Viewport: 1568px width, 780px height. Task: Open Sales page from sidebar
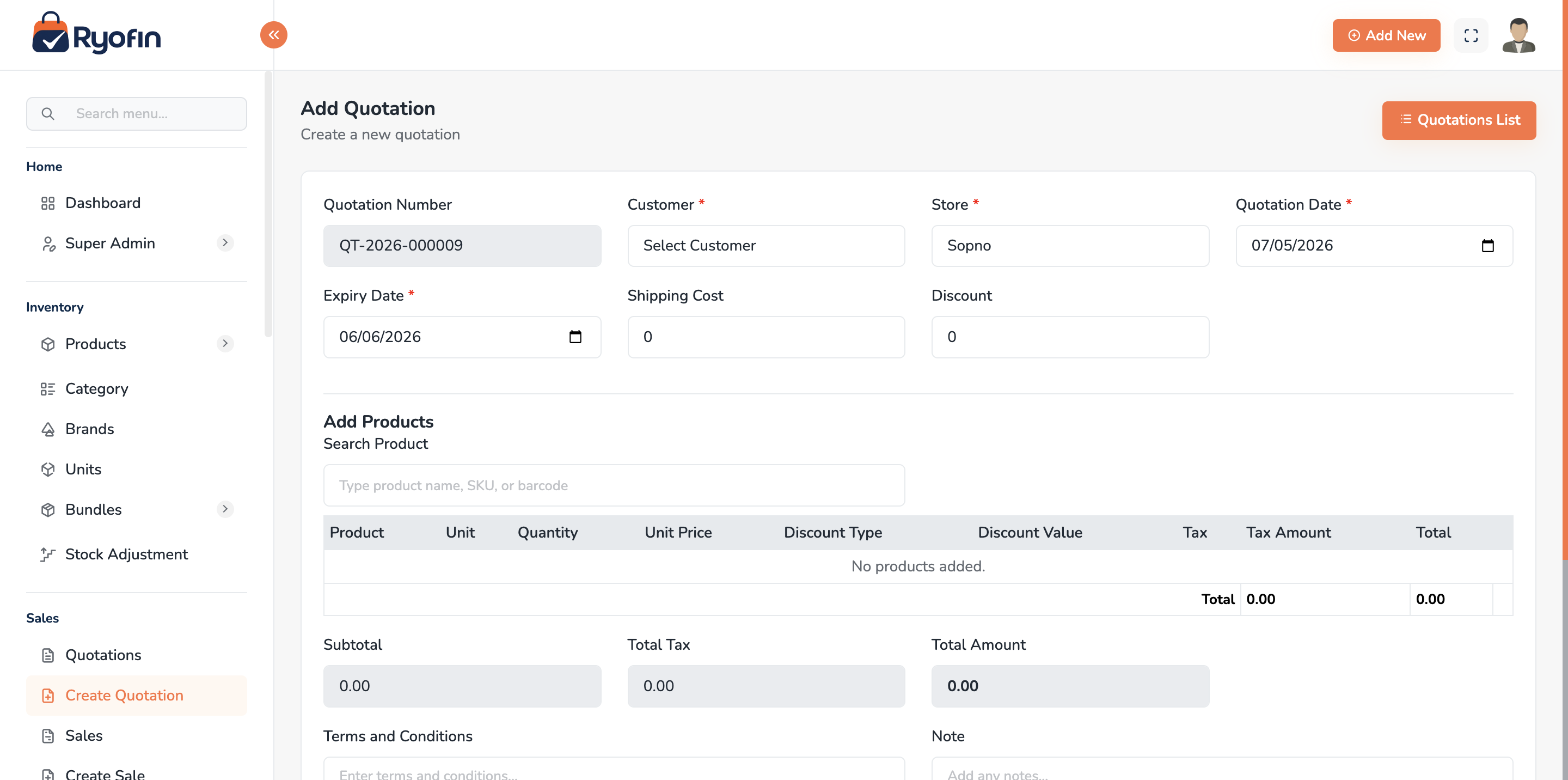[x=136, y=735]
